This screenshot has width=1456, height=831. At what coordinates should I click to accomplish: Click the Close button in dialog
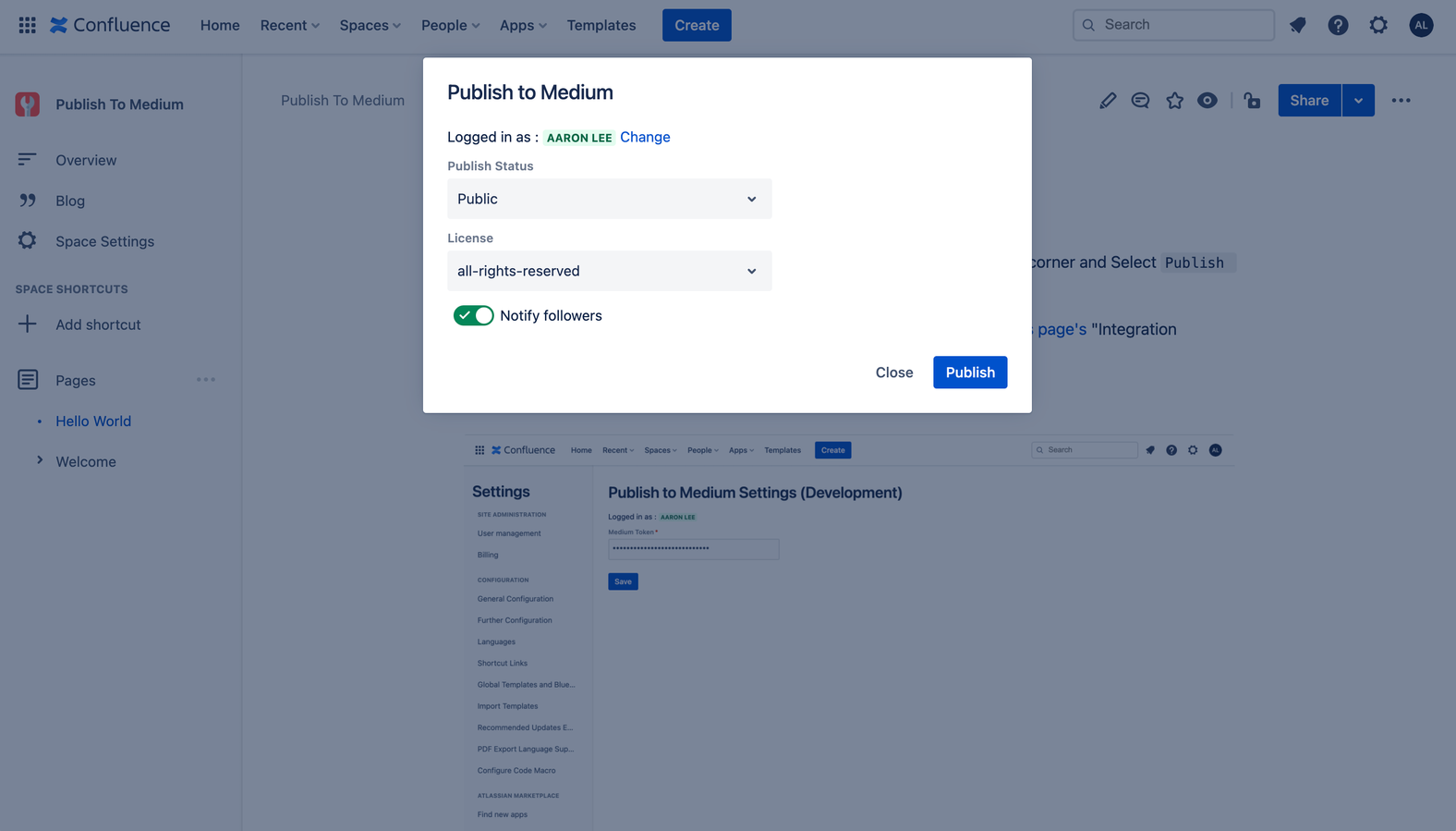894,373
